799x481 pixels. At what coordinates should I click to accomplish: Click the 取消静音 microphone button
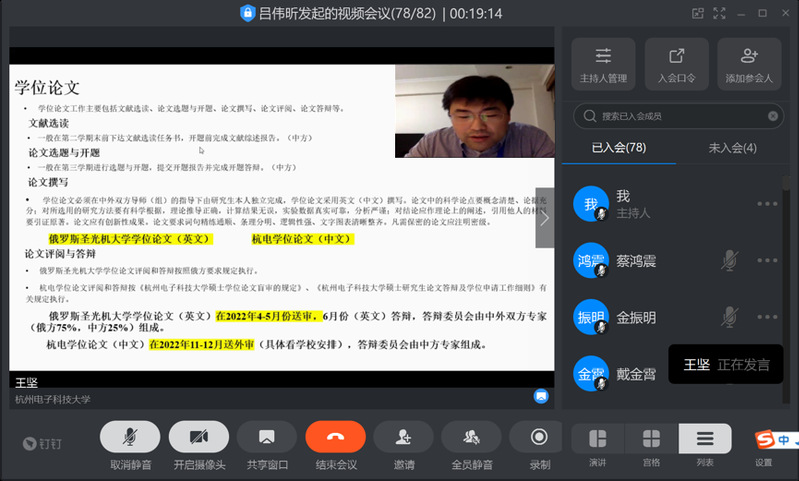pyautogui.click(x=130, y=437)
